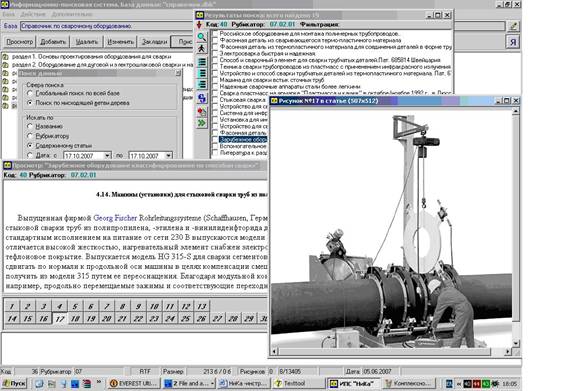Viewport: 564px width, 391px height.
Task: Switch to figure tab 17
Action: [x=60, y=318]
